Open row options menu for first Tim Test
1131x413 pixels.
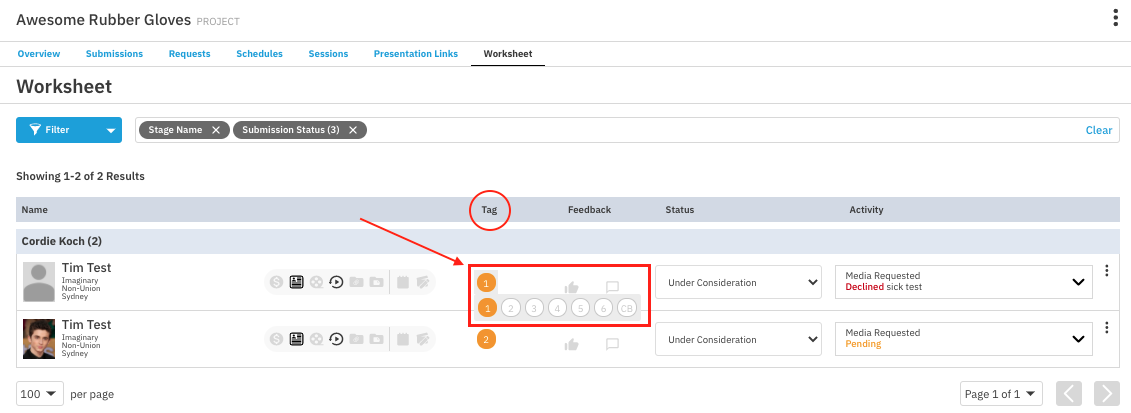1106,271
